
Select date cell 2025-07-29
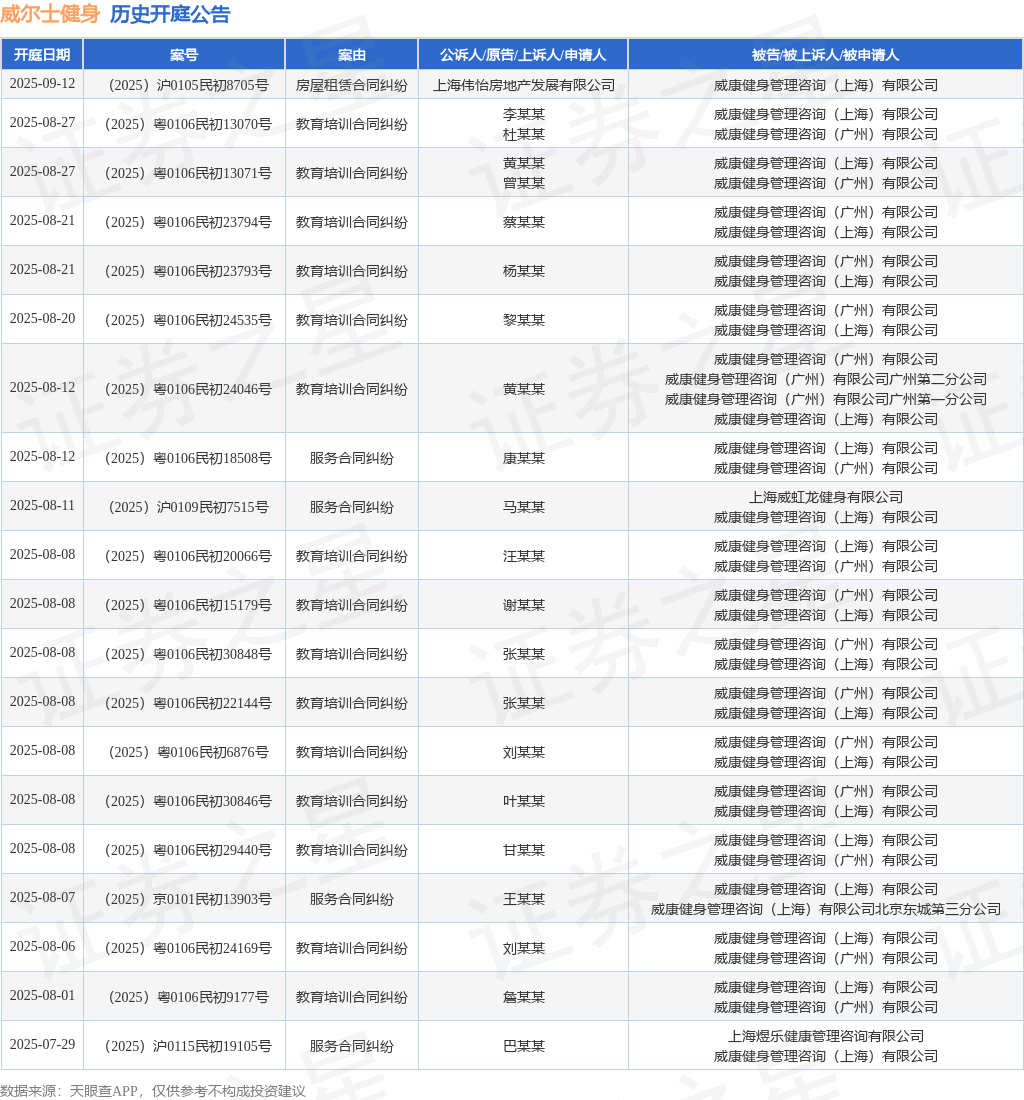[42, 1045]
